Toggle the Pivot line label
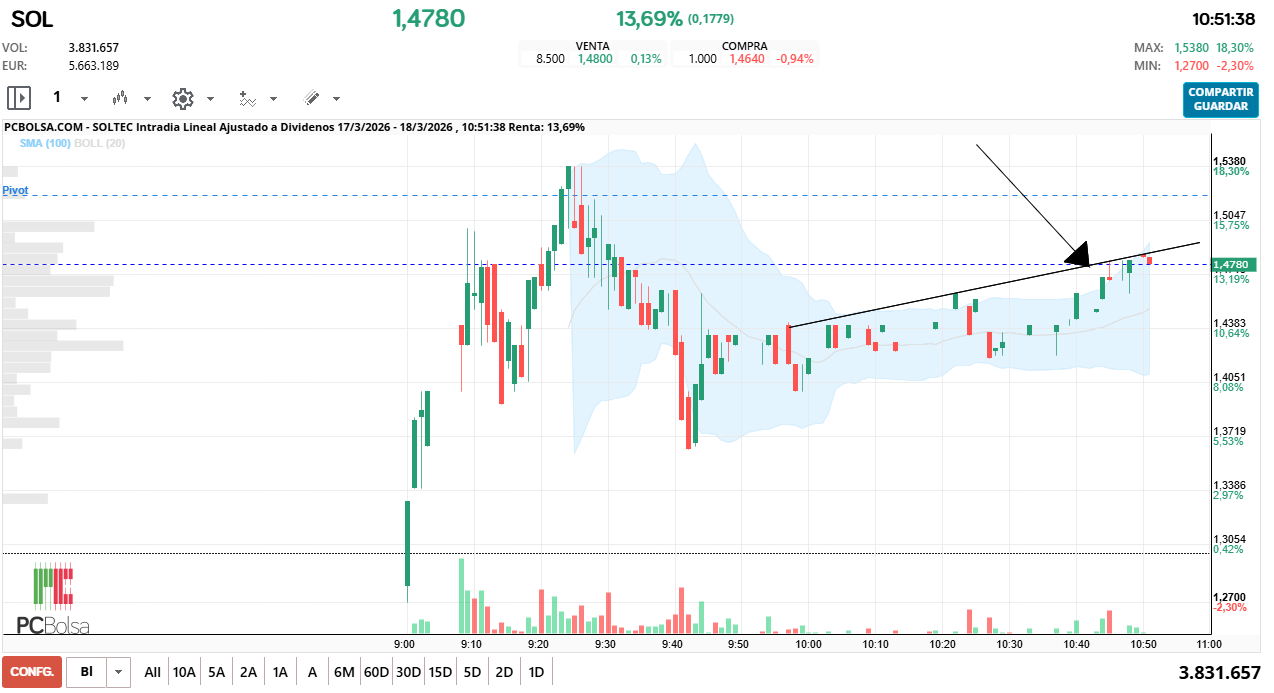Screen dimensions: 1274x693 [15, 190]
